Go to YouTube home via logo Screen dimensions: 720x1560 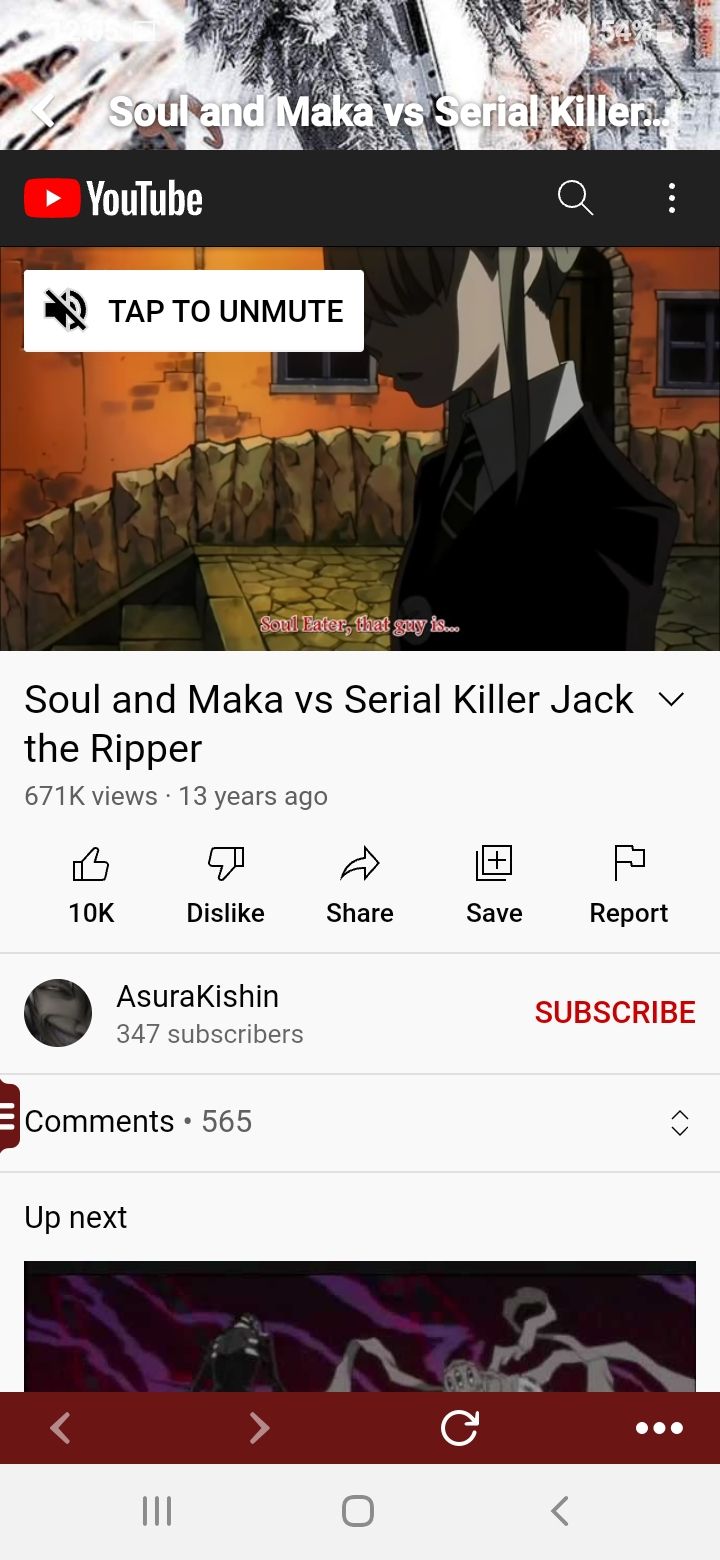[x=114, y=199]
